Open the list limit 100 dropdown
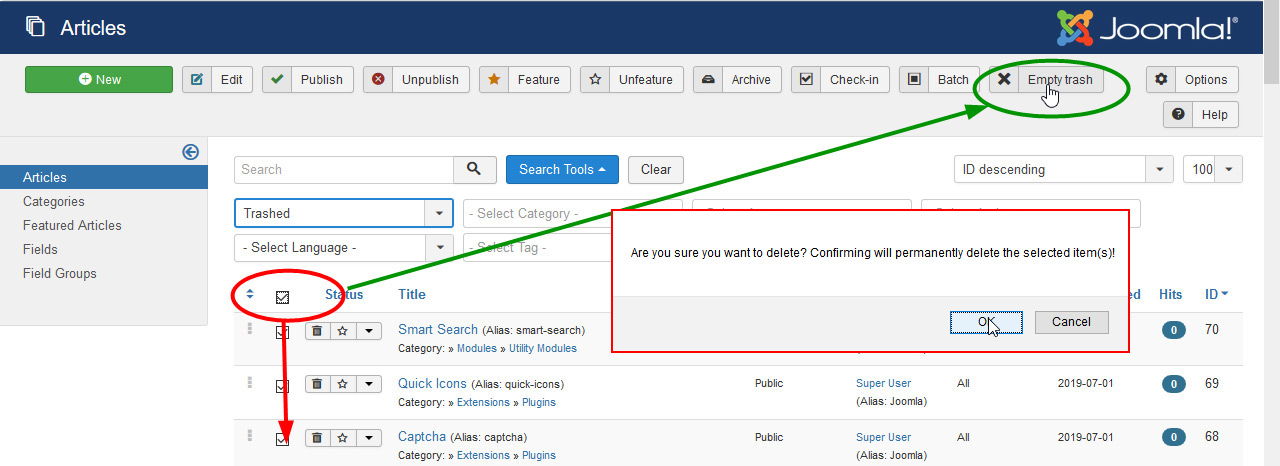This screenshot has width=1280, height=466. 1213,170
